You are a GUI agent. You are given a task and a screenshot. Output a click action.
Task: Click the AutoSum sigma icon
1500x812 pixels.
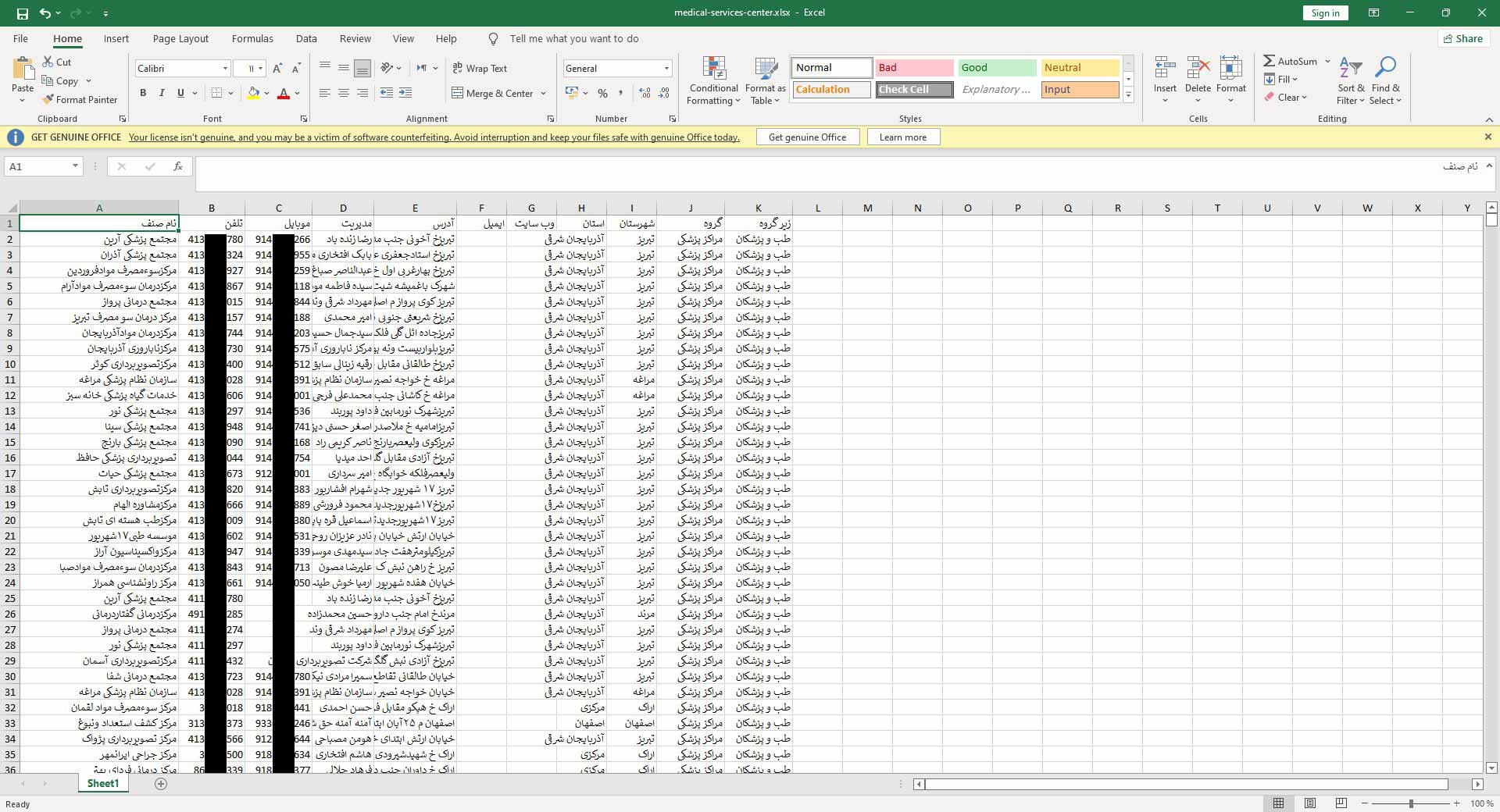click(x=1270, y=61)
